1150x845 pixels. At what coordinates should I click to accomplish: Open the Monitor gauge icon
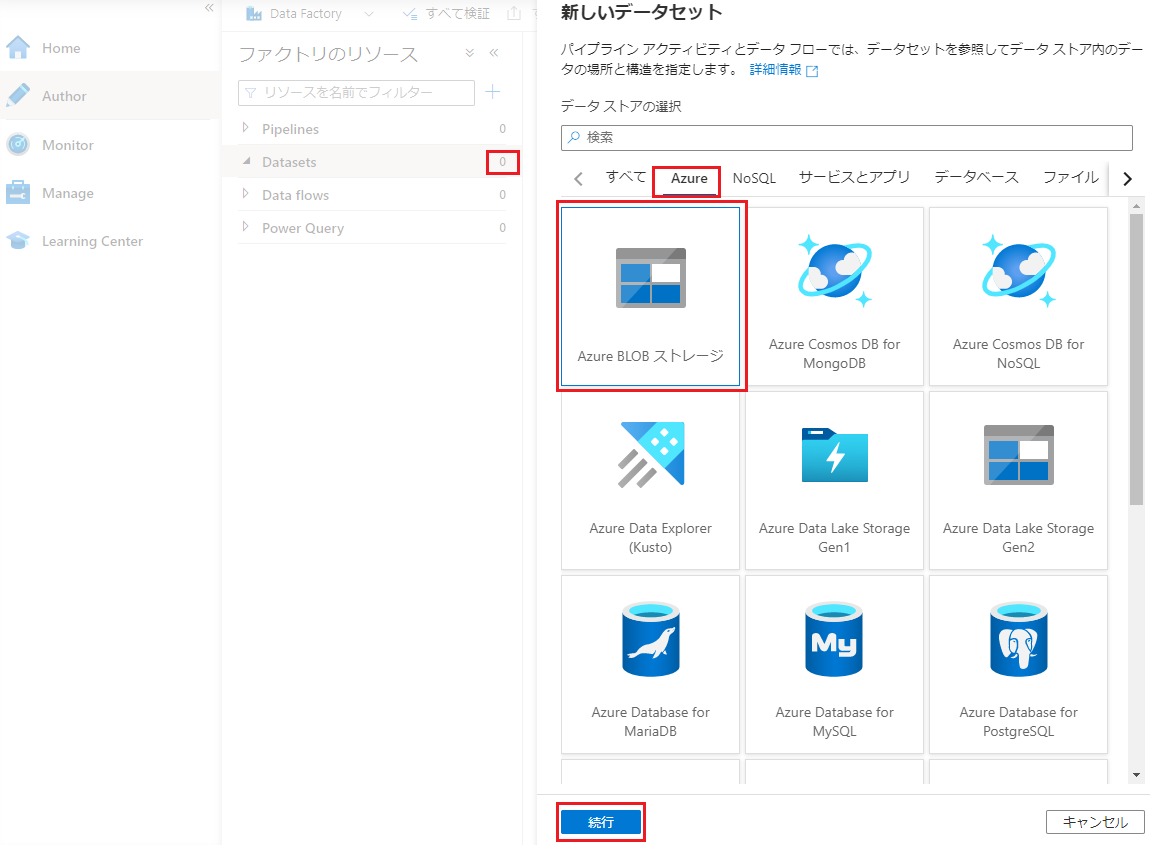point(18,145)
